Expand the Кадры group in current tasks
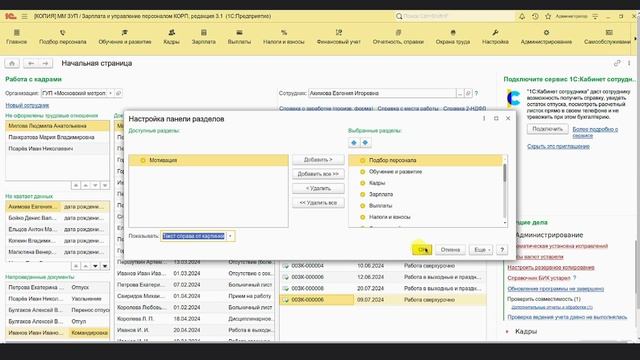 coord(507,331)
